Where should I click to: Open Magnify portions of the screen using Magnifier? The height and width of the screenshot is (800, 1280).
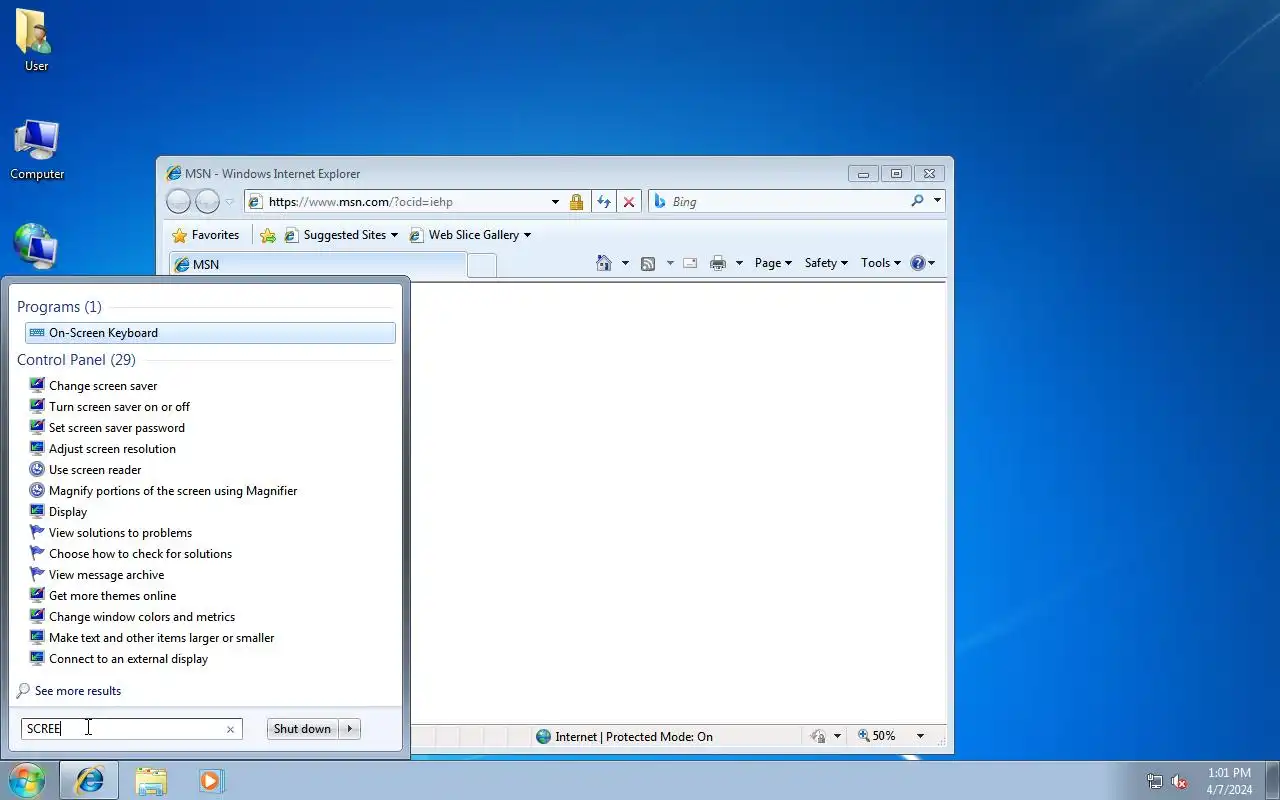(x=172, y=491)
